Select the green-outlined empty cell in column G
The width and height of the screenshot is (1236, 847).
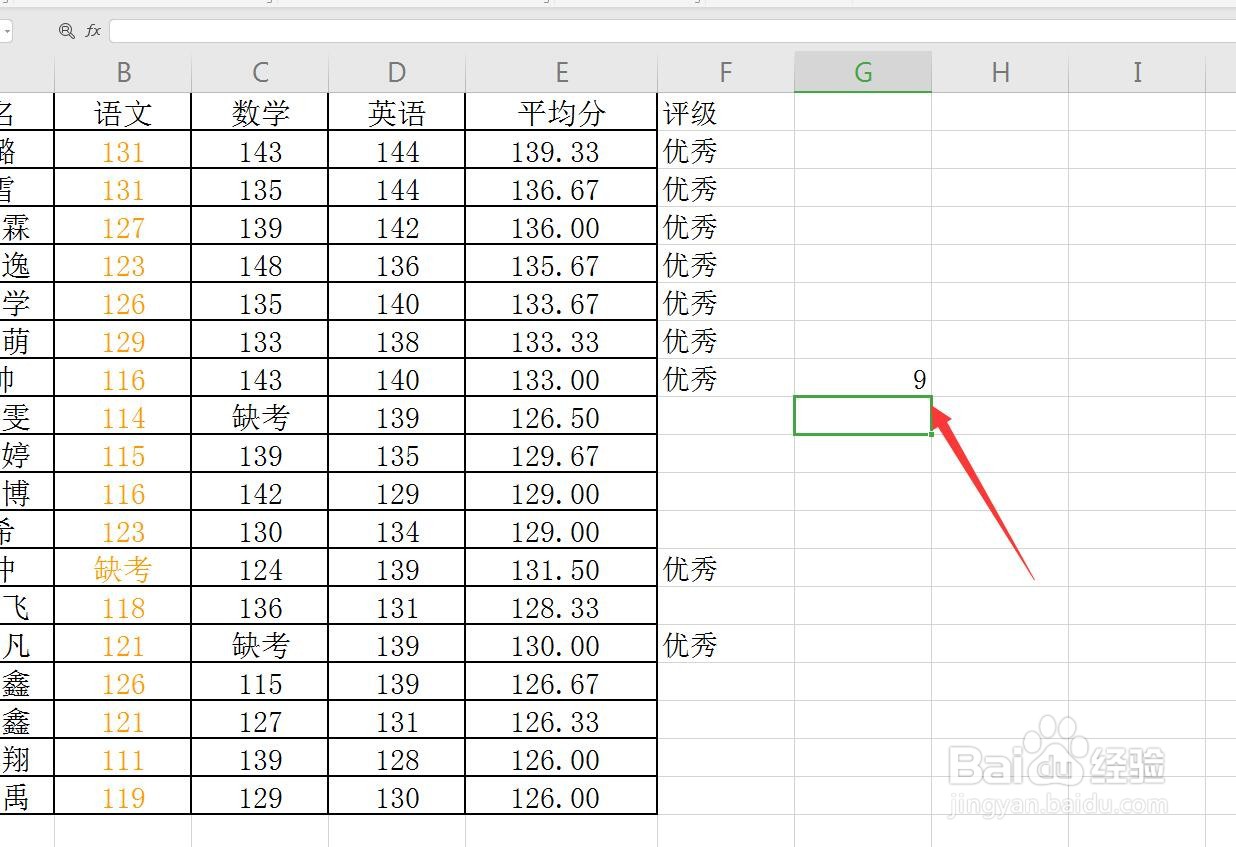(x=862, y=417)
